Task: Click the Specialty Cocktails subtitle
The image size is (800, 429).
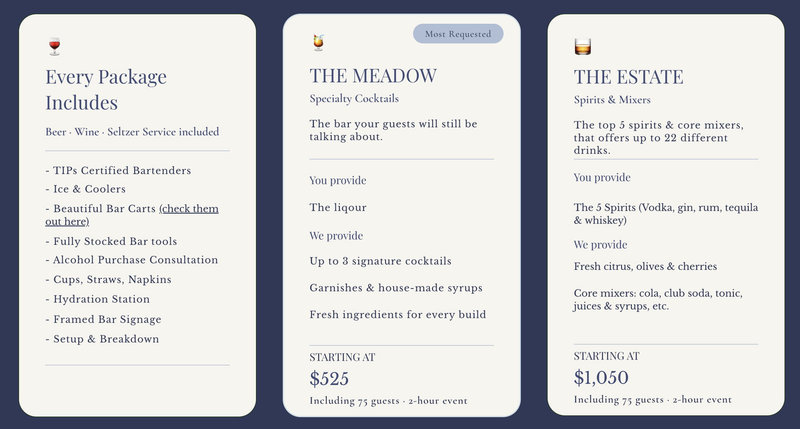Action: click(x=354, y=98)
